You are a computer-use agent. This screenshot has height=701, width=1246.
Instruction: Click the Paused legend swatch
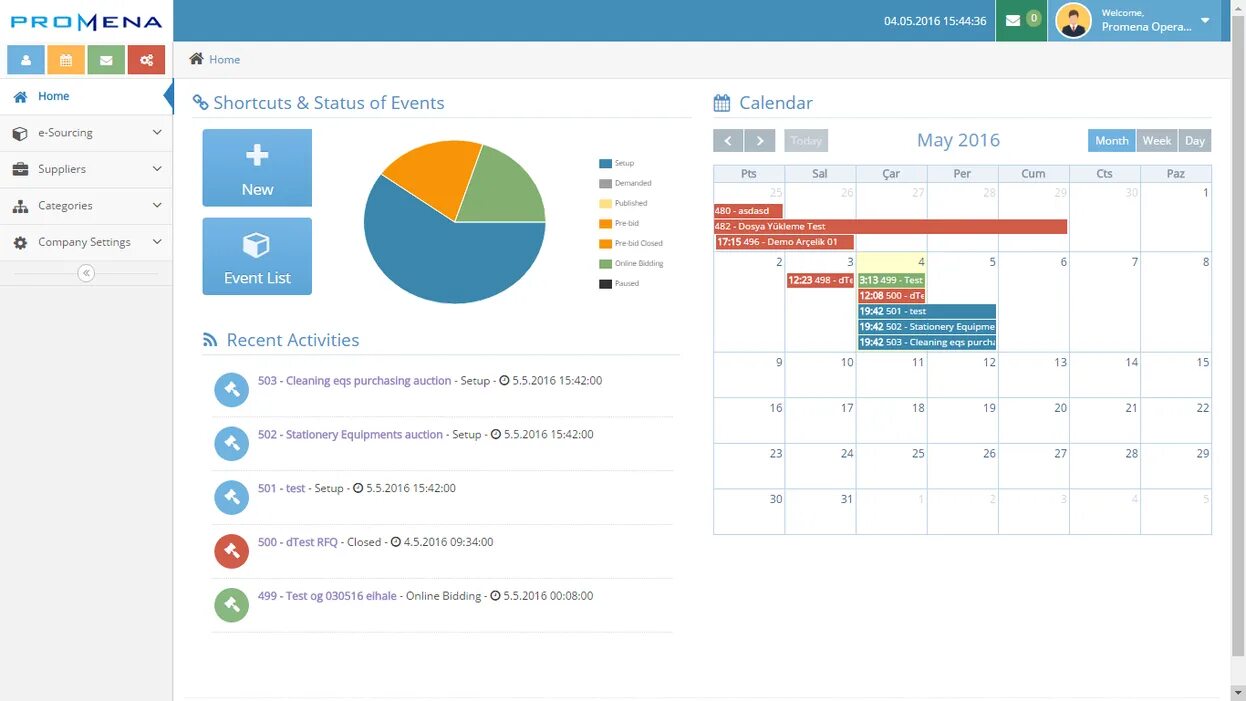pos(605,284)
